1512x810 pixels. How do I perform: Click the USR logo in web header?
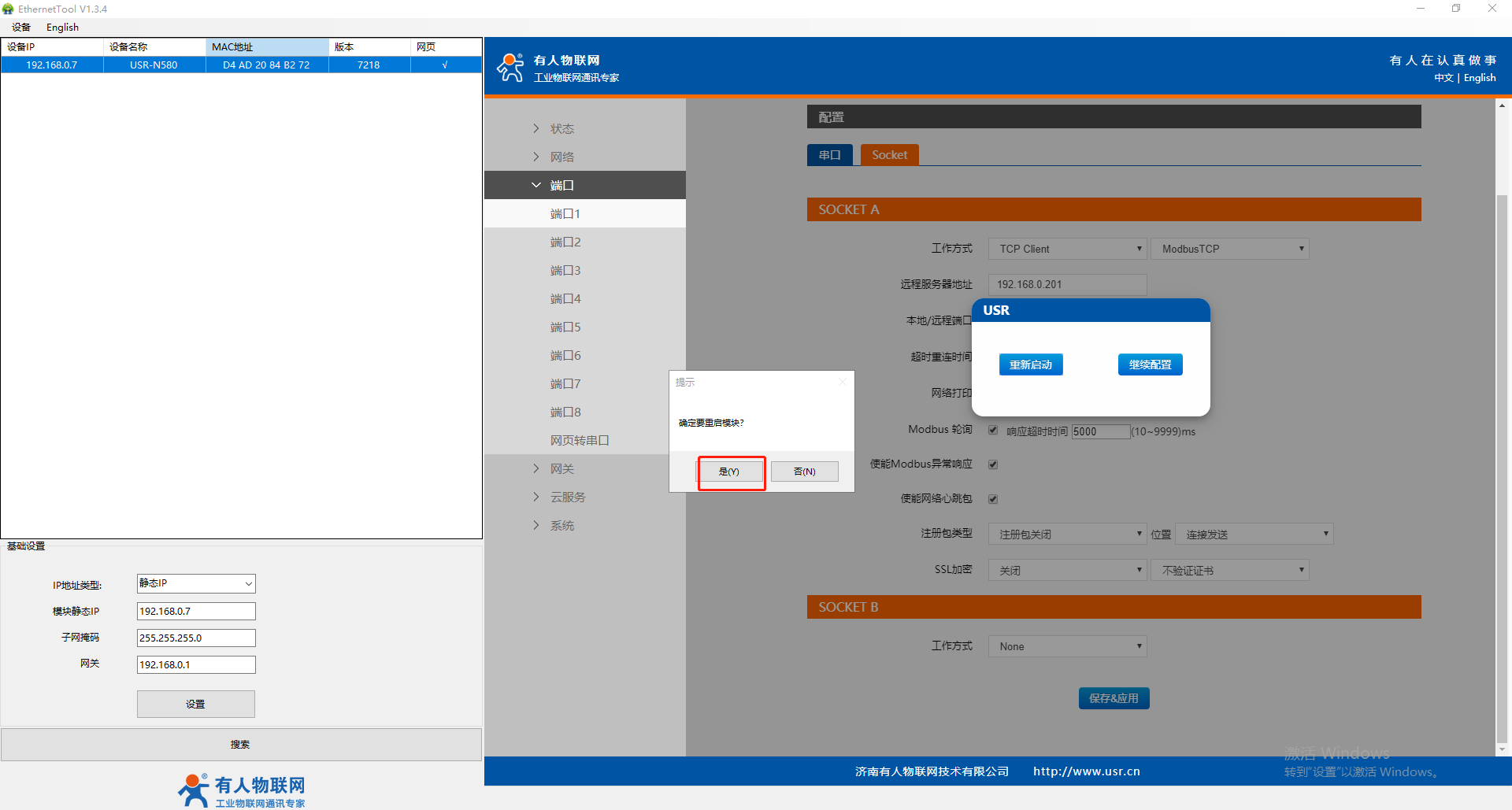pyautogui.click(x=510, y=68)
